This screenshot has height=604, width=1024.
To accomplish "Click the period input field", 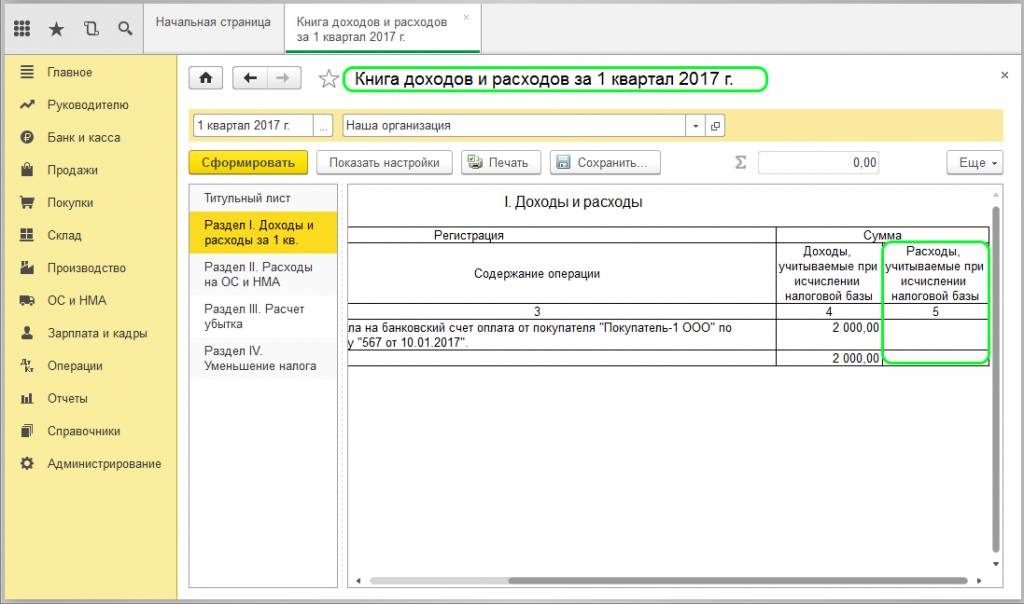I will pos(252,126).
